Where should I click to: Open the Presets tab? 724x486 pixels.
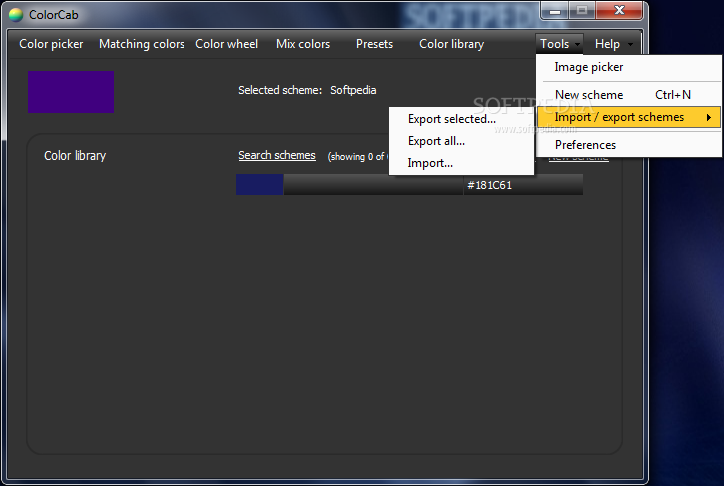coord(374,44)
